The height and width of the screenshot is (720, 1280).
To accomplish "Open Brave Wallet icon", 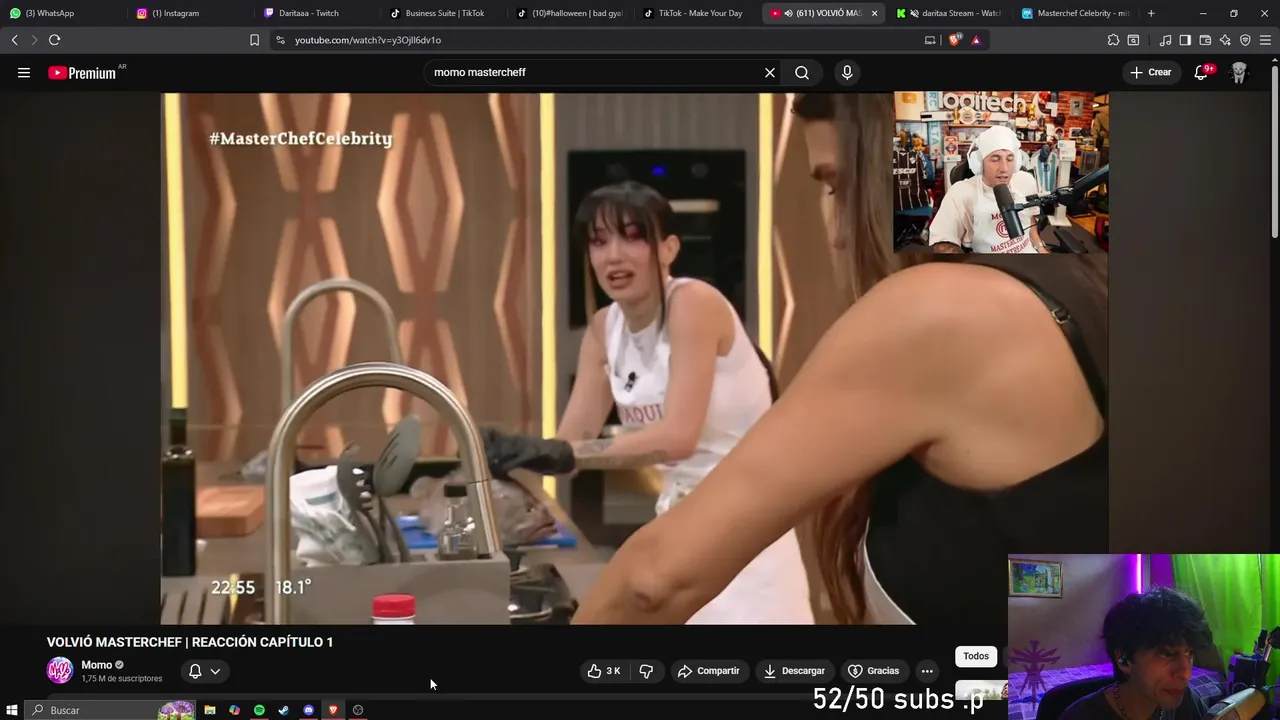I will point(1205,40).
